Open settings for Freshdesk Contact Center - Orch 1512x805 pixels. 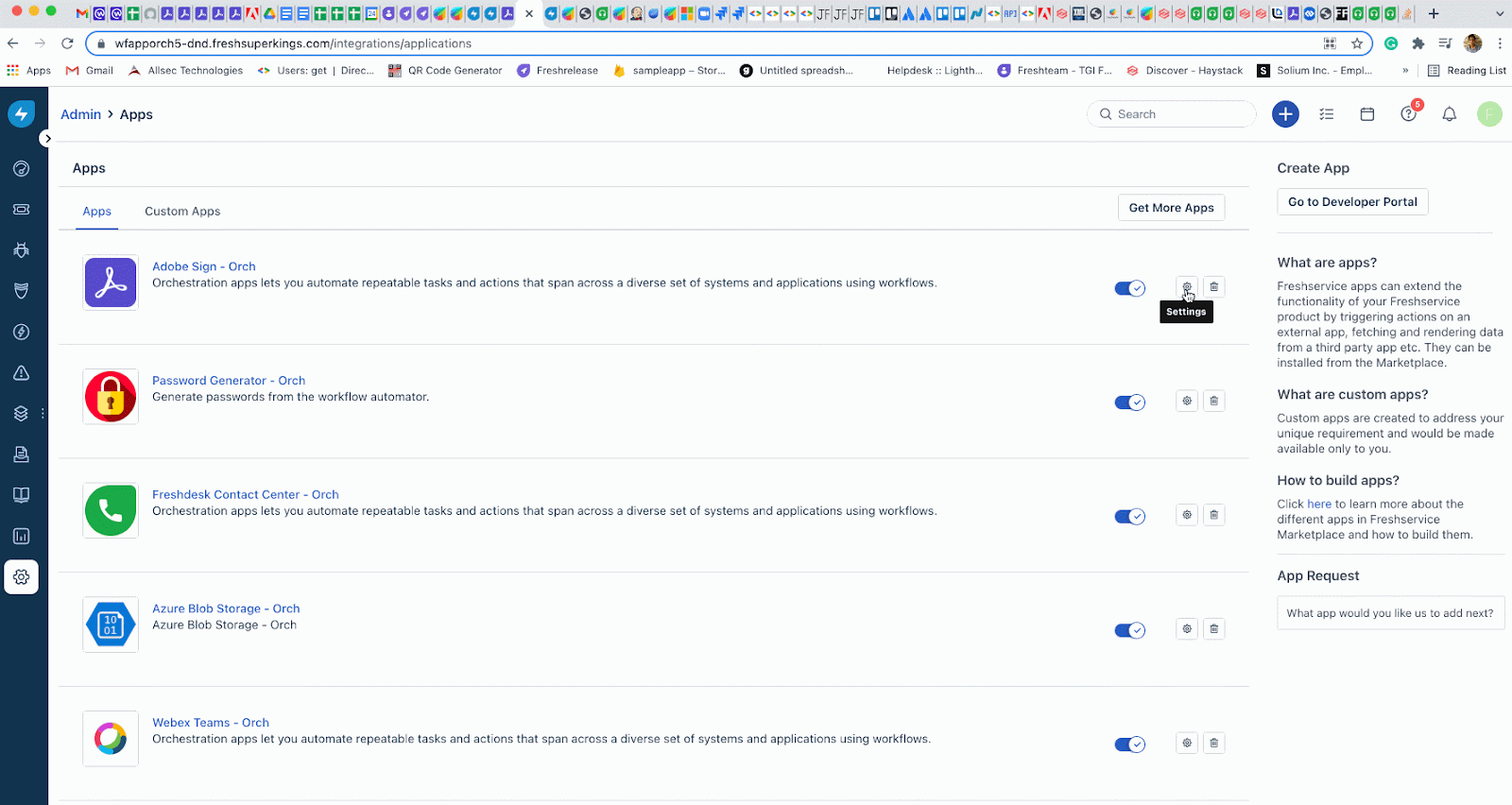[x=1187, y=515]
